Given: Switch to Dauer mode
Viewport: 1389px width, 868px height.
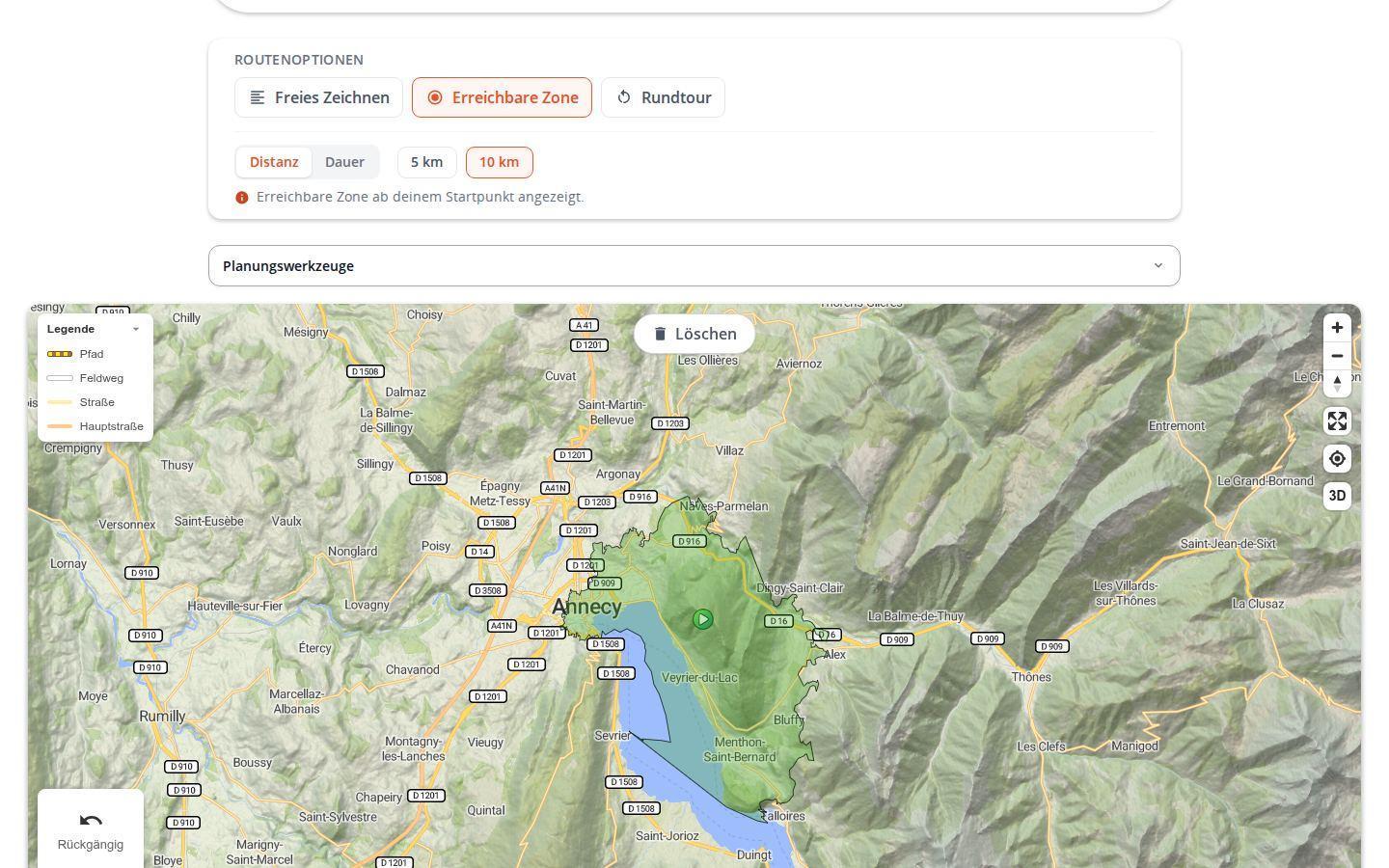Looking at the screenshot, I should tap(344, 162).
